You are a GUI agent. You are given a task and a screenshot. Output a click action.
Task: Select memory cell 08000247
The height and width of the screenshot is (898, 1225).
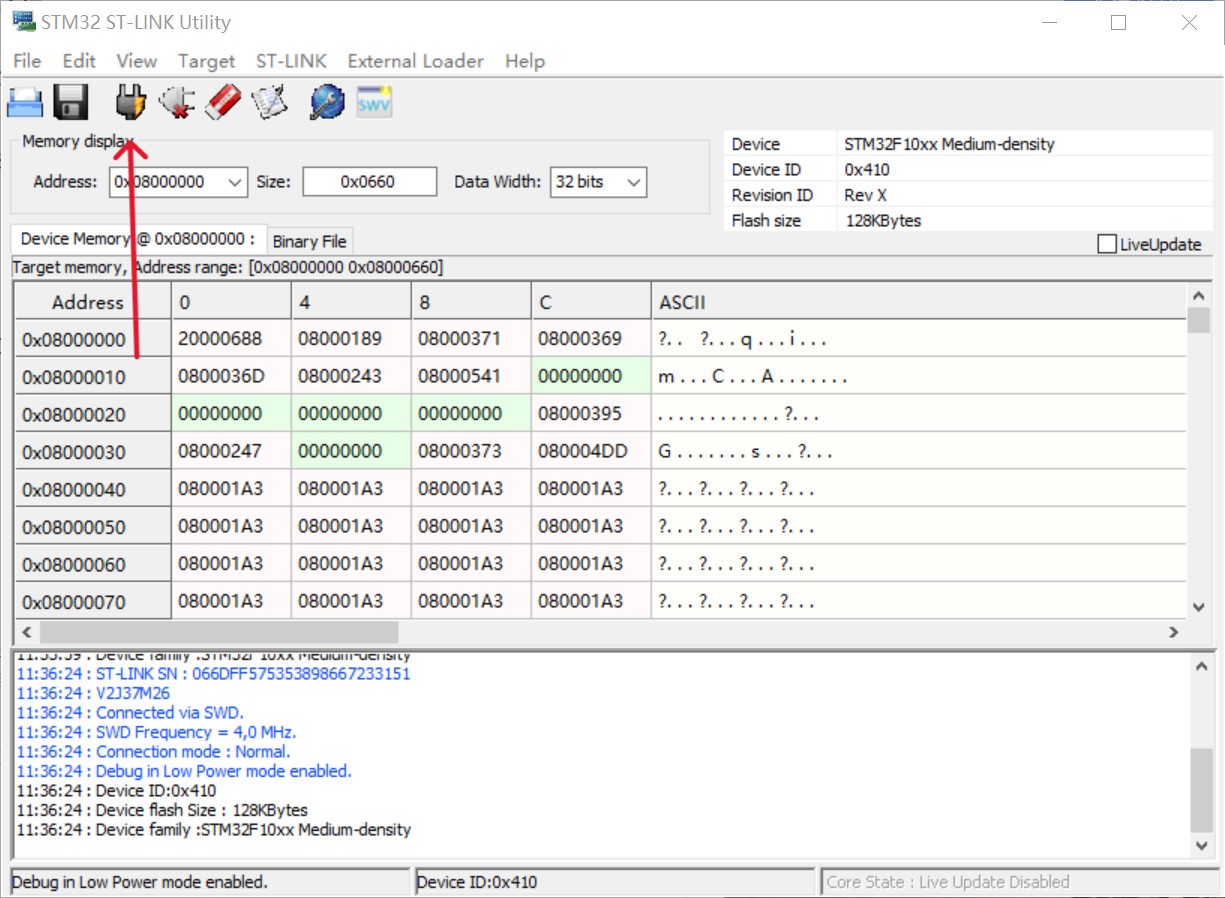(x=231, y=451)
